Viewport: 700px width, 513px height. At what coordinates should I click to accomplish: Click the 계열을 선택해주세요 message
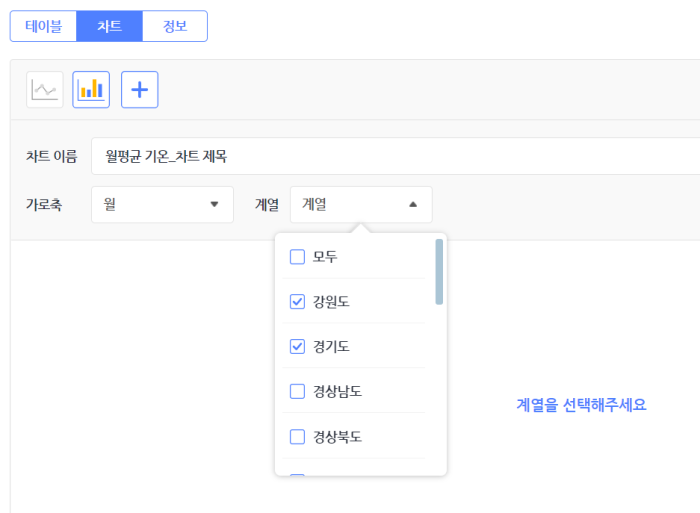click(x=581, y=405)
